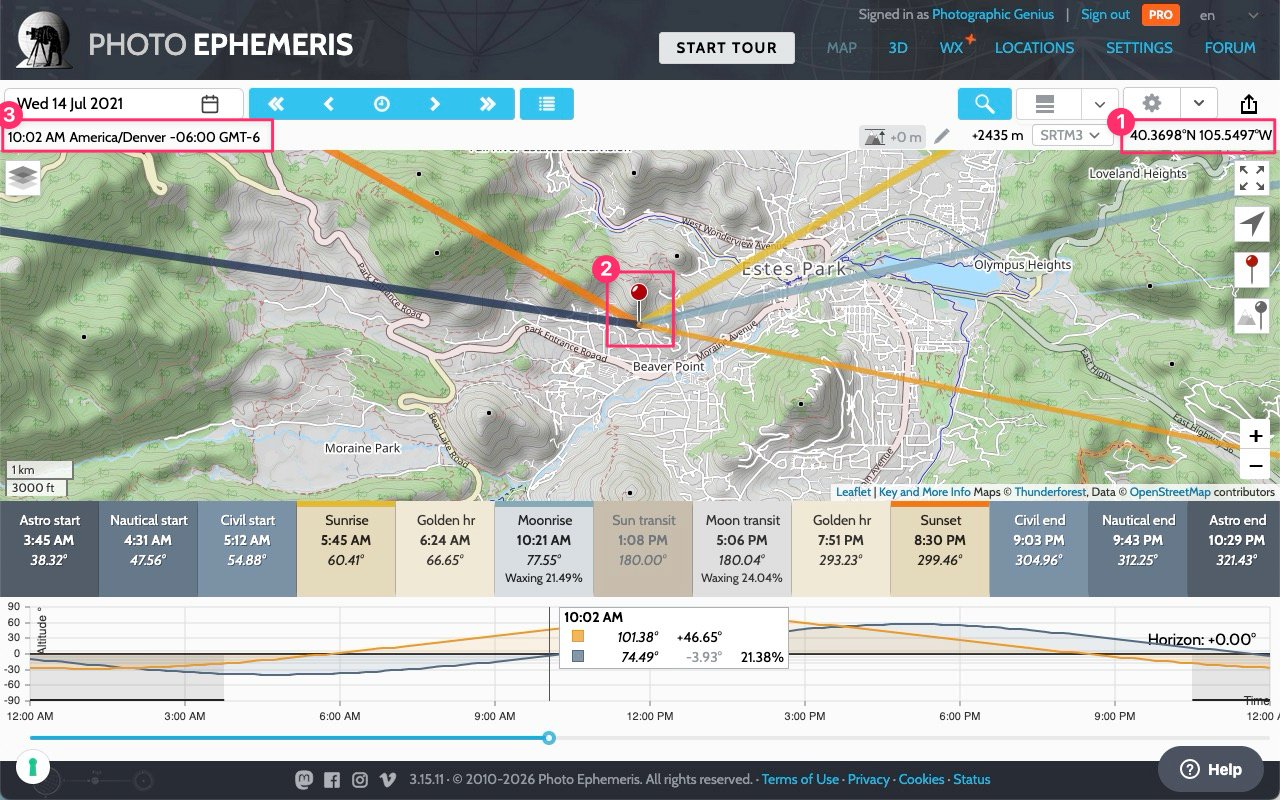Viewport: 1280px width, 800px height.
Task: Open the Leaflet attribution link
Action: (x=853, y=492)
